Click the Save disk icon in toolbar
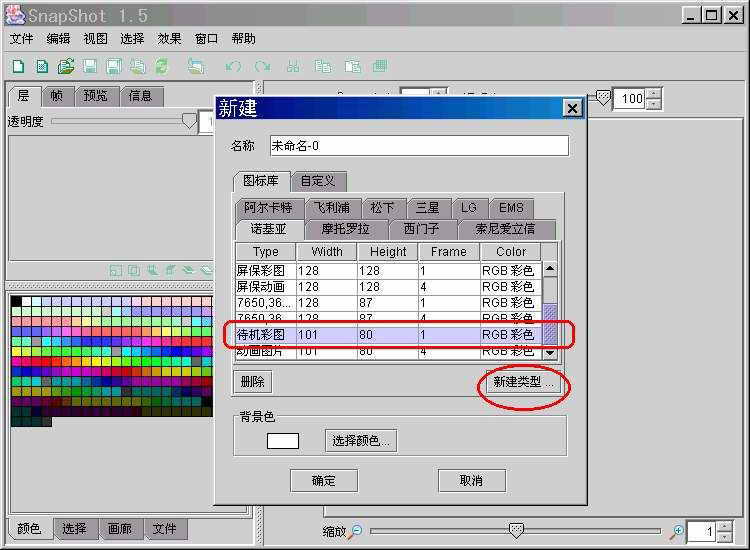This screenshot has width=750, height=550. pyautogui.click(x=90, y=67)
